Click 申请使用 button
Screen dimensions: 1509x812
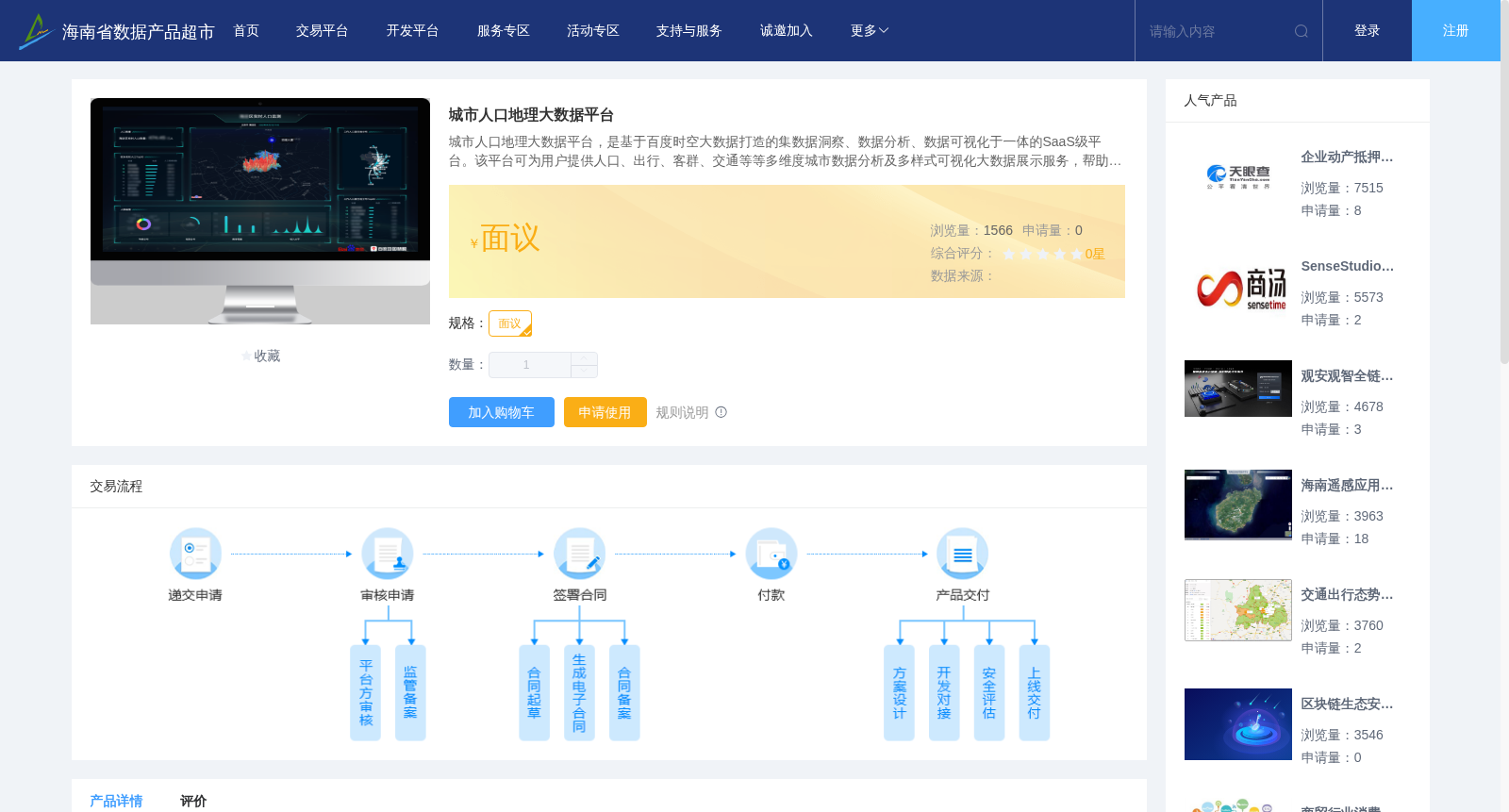[605, 412]
